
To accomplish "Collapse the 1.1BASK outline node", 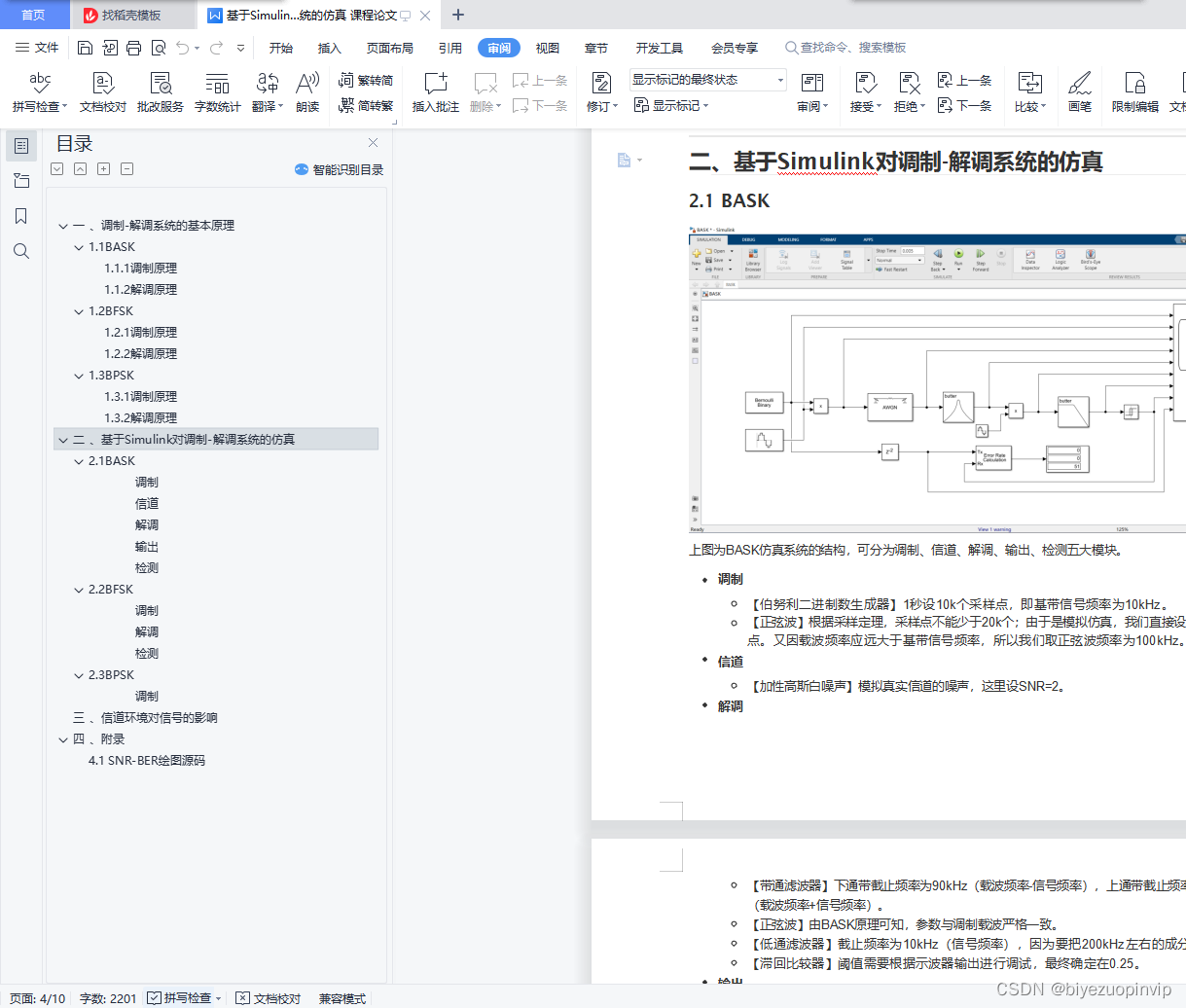I will pos(80,247).
